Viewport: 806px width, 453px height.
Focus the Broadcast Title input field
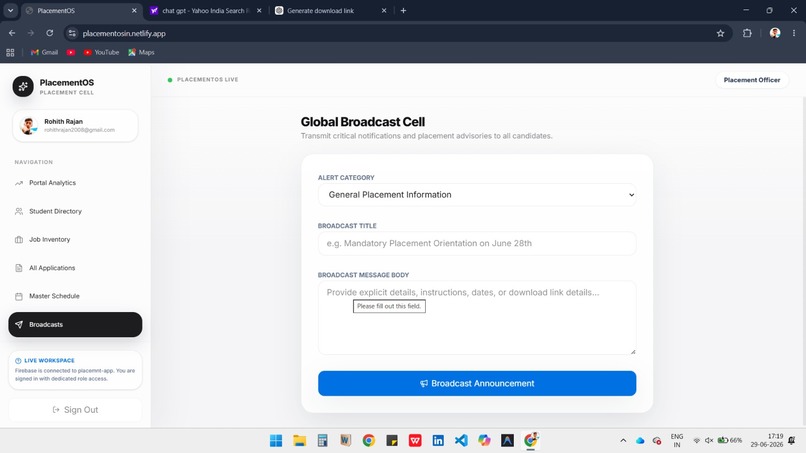click(477, 243)
